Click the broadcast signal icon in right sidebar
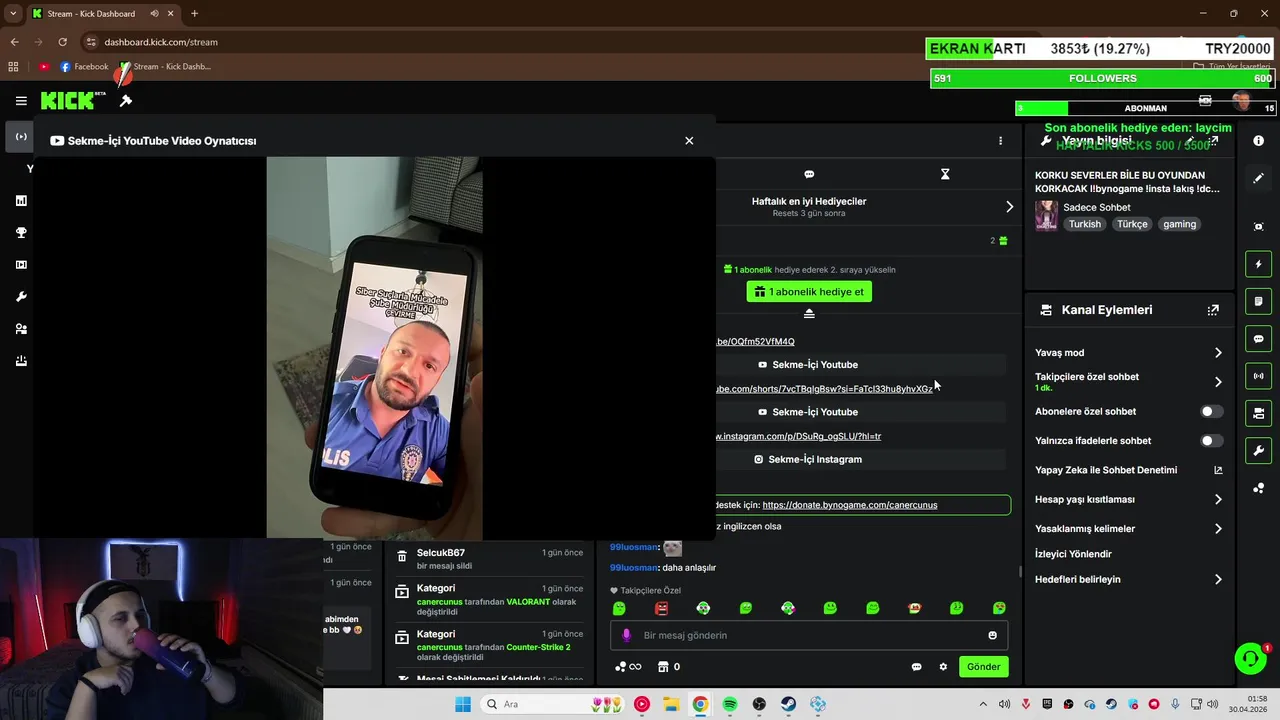Image resolution: width=1280 pixels, height=720 pixels. 1259,376
